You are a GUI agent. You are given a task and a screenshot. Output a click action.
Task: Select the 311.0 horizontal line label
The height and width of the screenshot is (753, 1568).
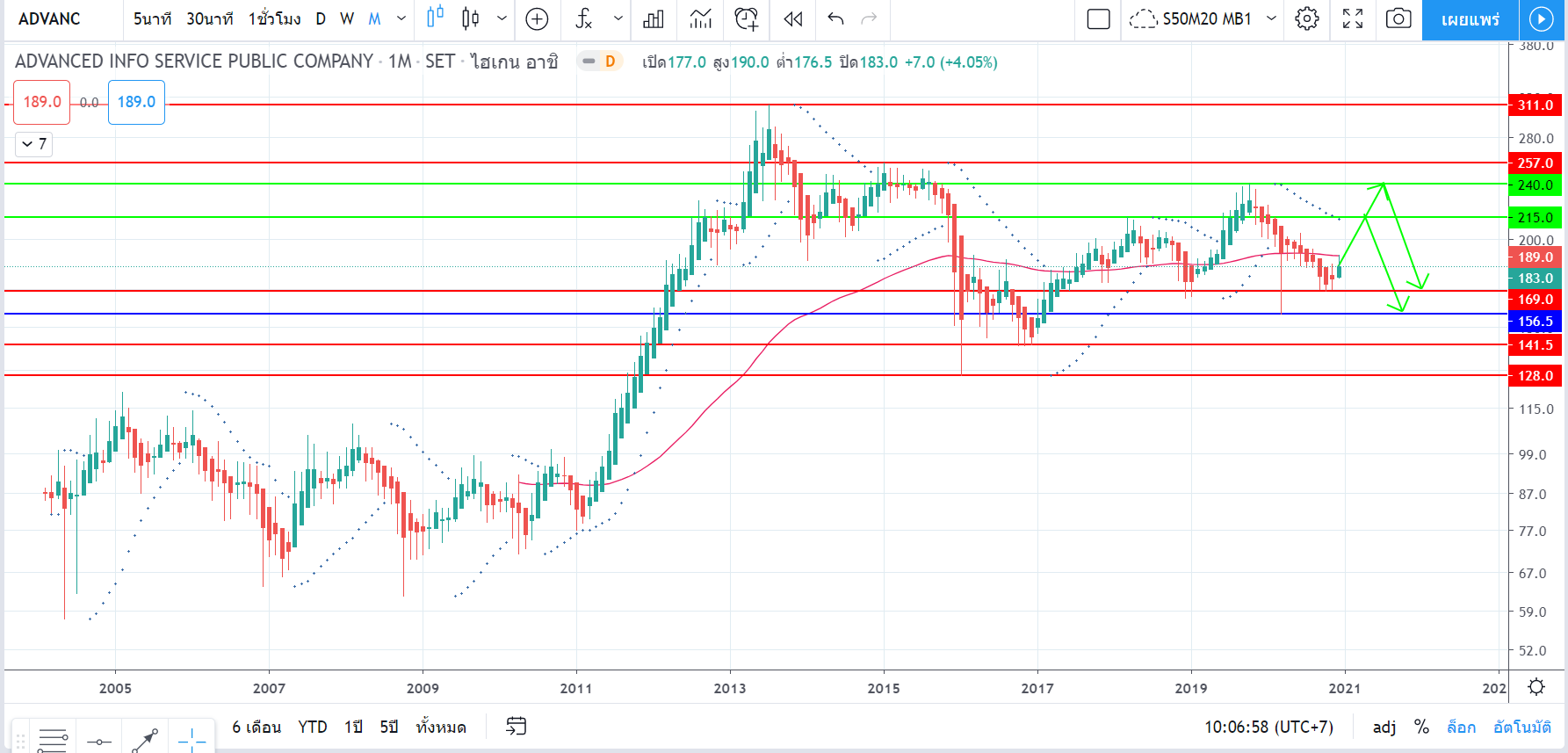1535,105
